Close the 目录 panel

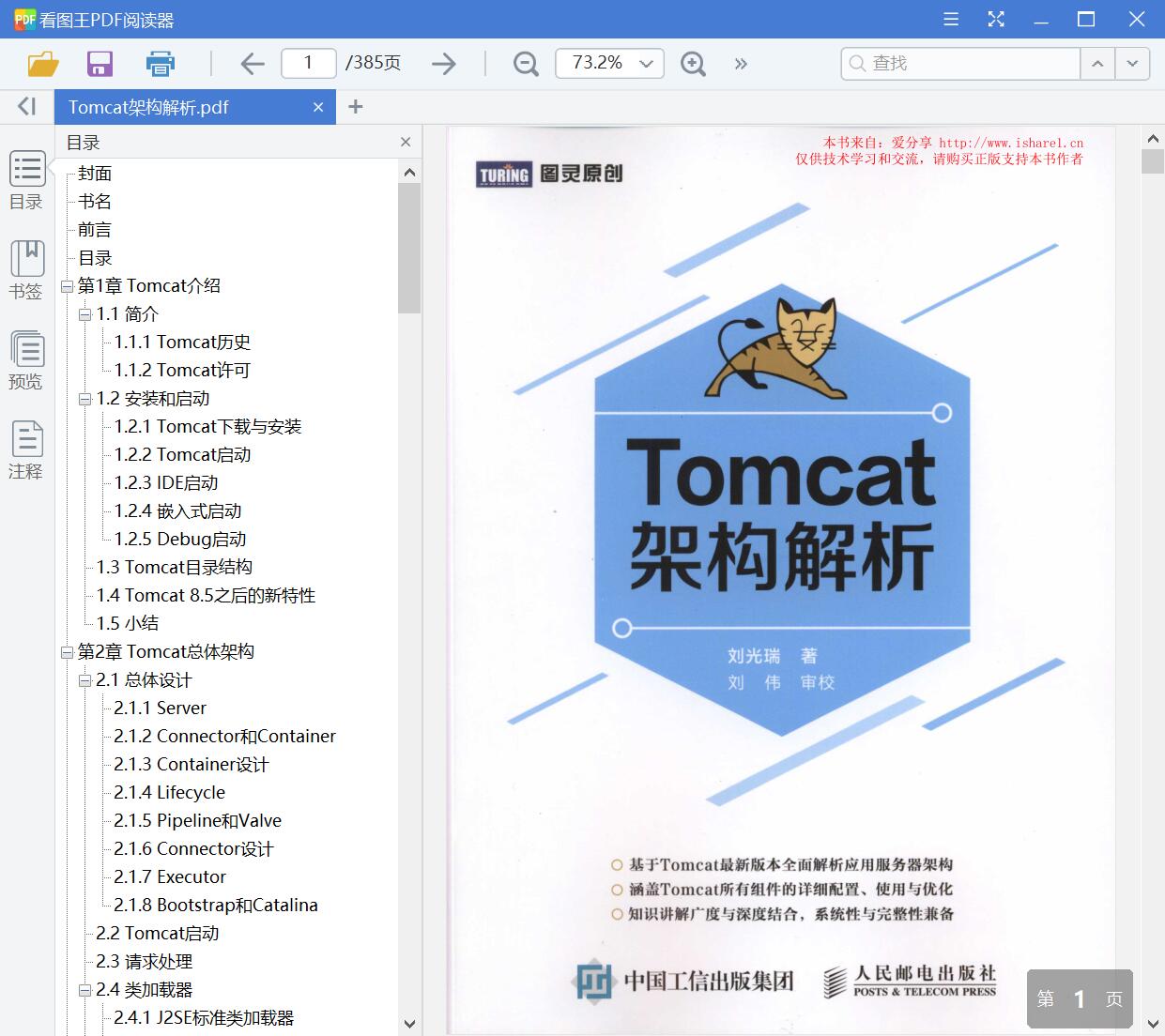click(406, 142)
